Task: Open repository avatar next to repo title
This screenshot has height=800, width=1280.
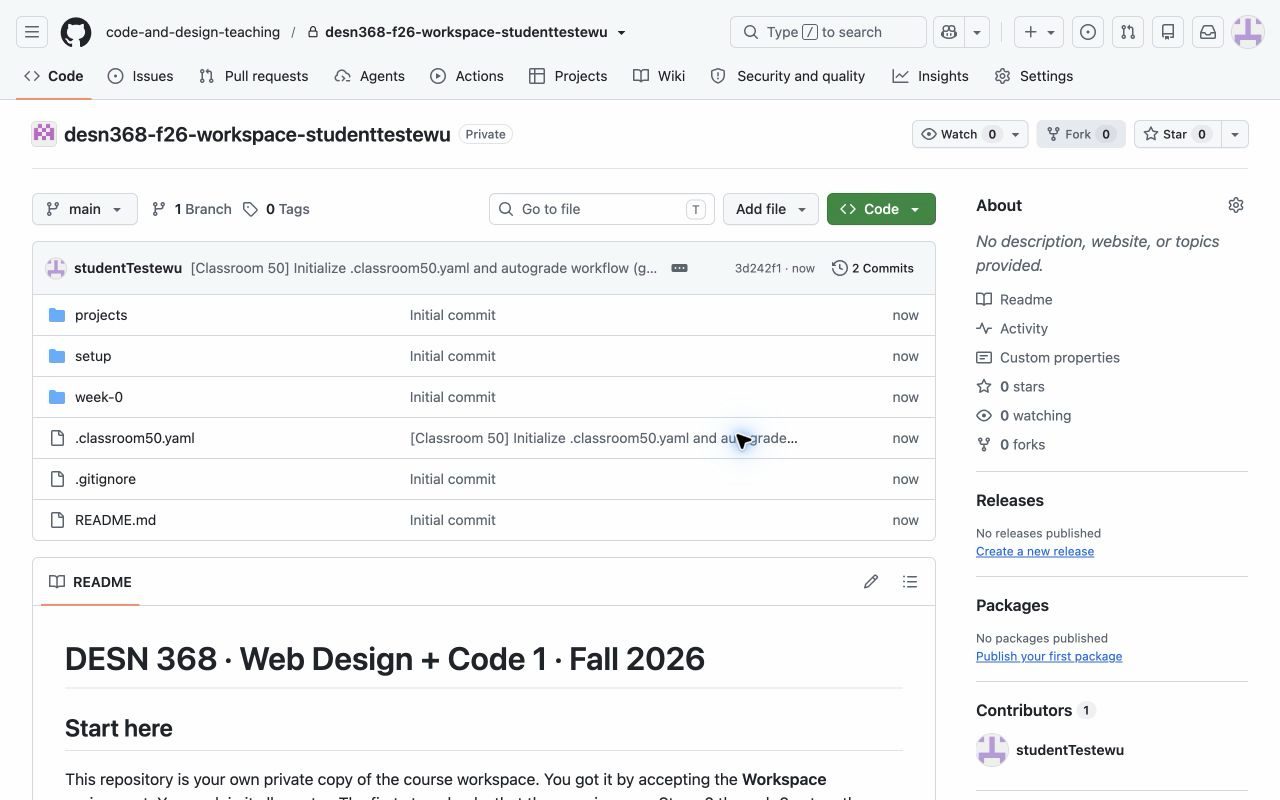Action: point(44,134)
